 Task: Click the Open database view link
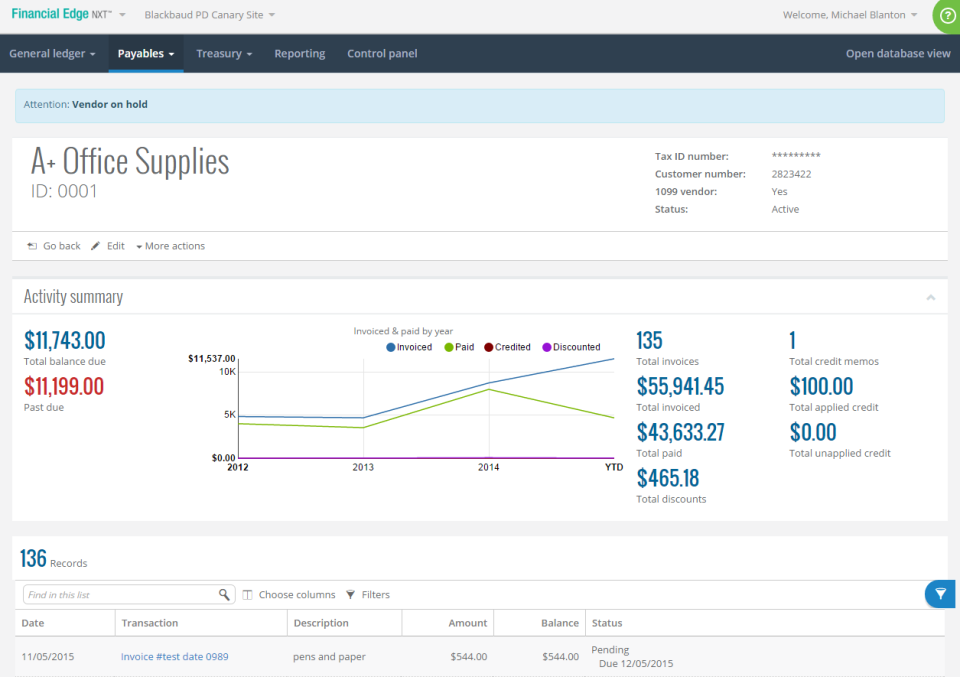[x=897, y=53]
